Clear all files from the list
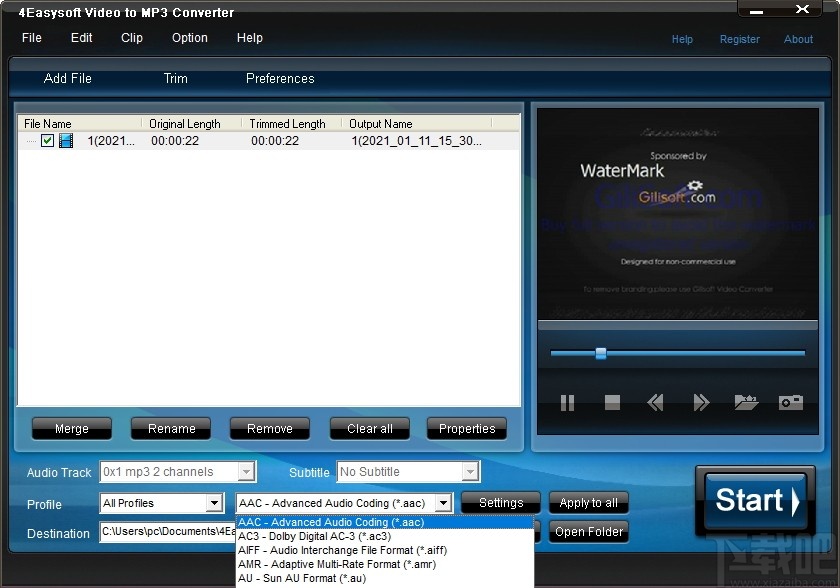Image resolution: width=840 pixels, height=588 pixels. pos(369,428)
